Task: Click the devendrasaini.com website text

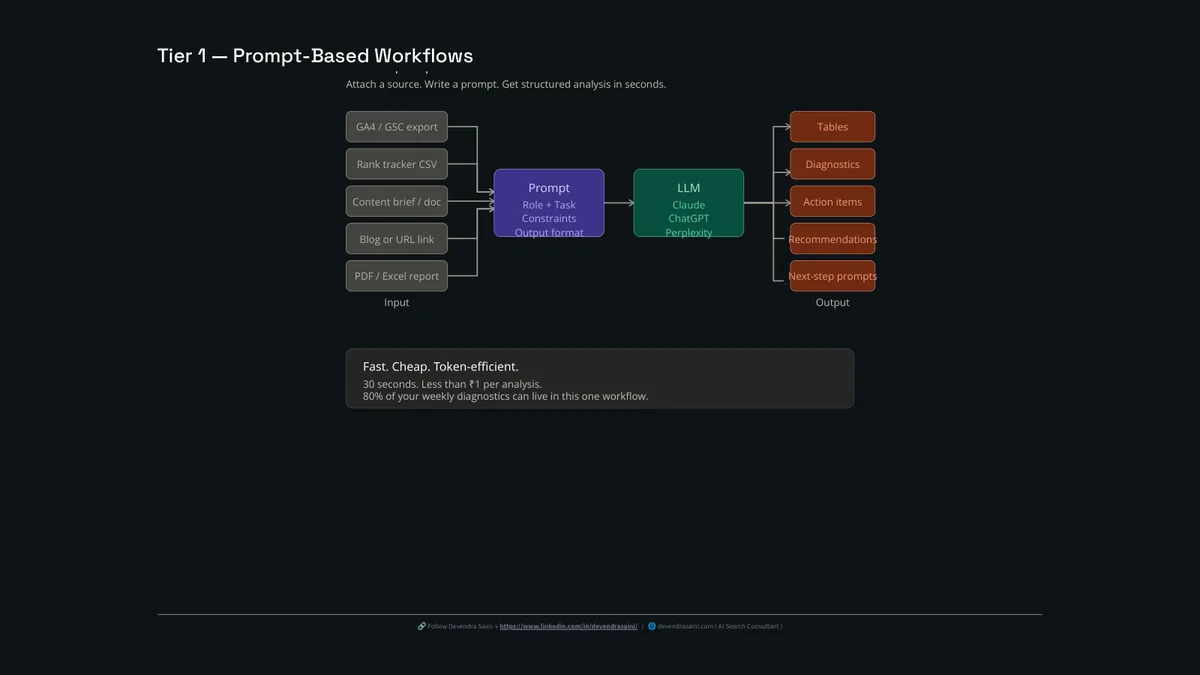Action: point(685,626)
